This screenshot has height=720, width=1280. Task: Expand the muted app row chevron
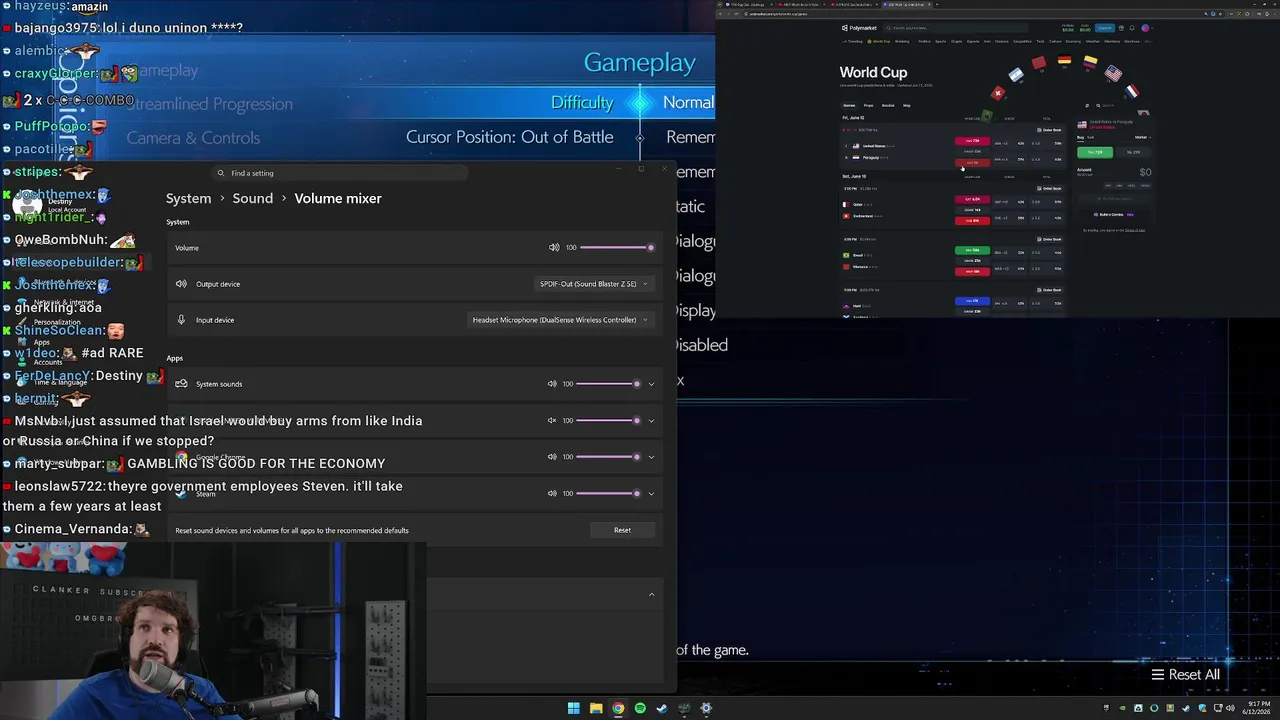(651, 421)
